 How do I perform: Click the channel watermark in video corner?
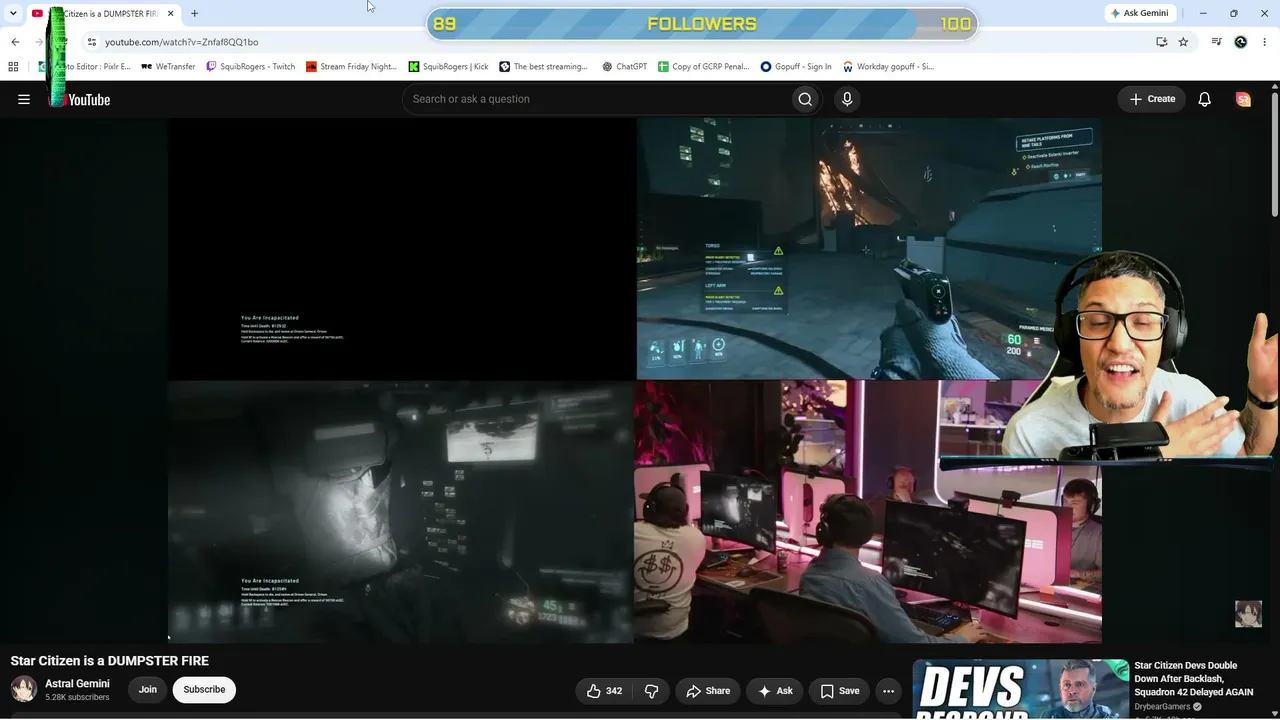1248,614
